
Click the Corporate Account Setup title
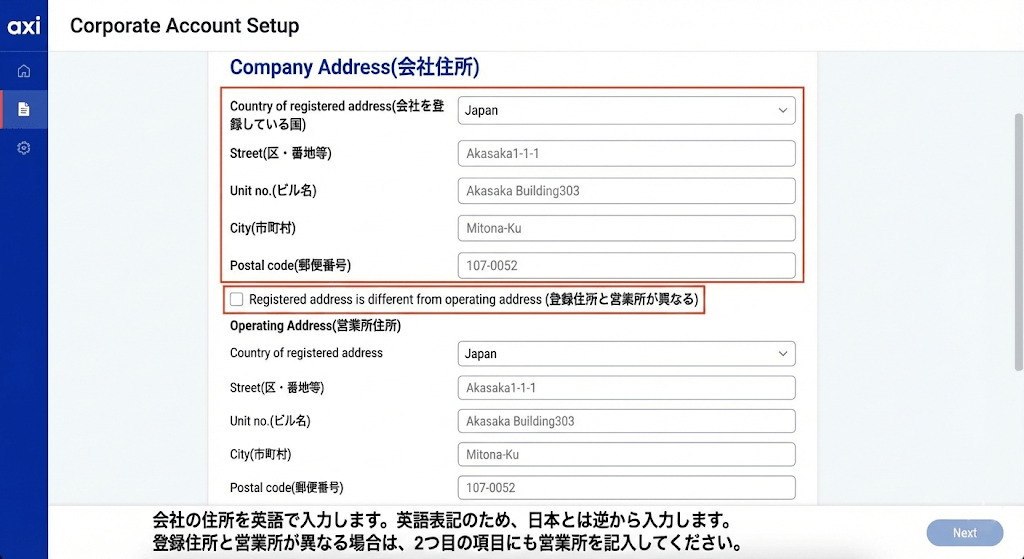[184, 26]
